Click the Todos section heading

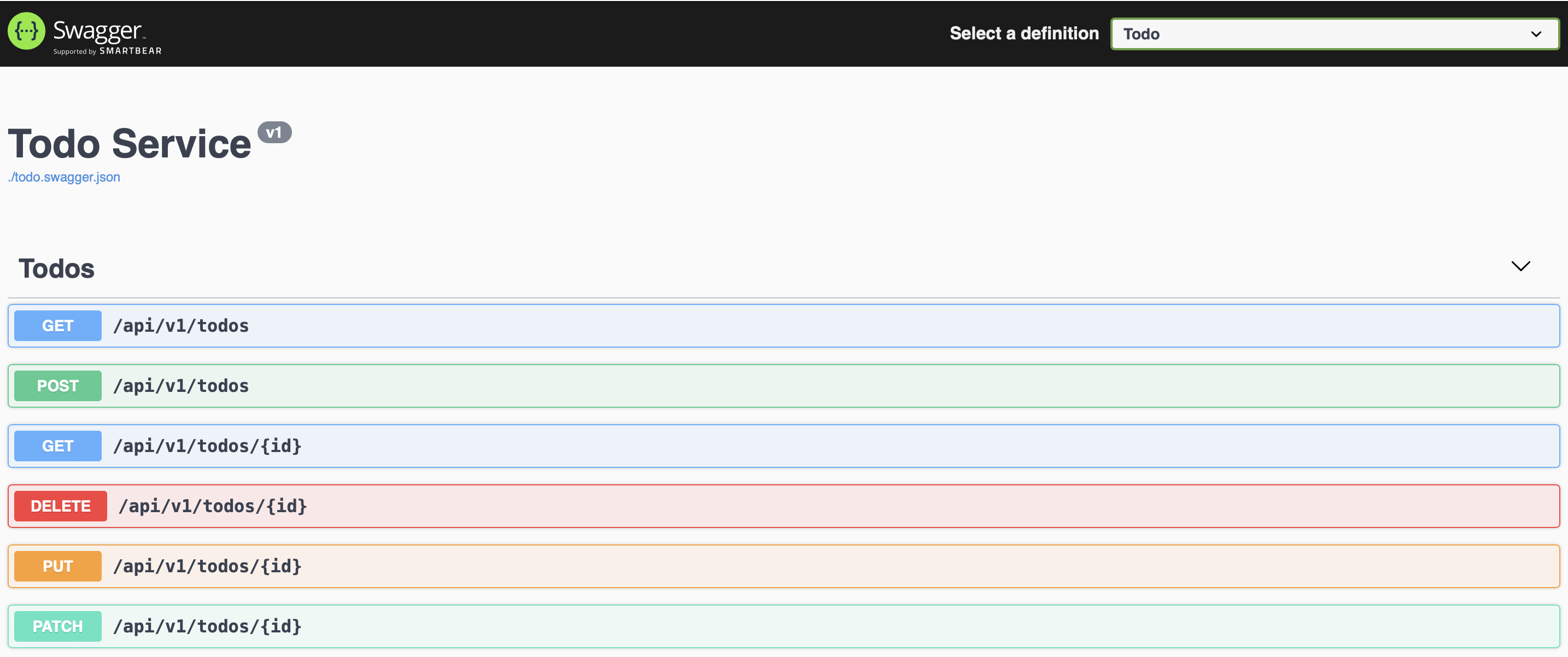(57, 268)
